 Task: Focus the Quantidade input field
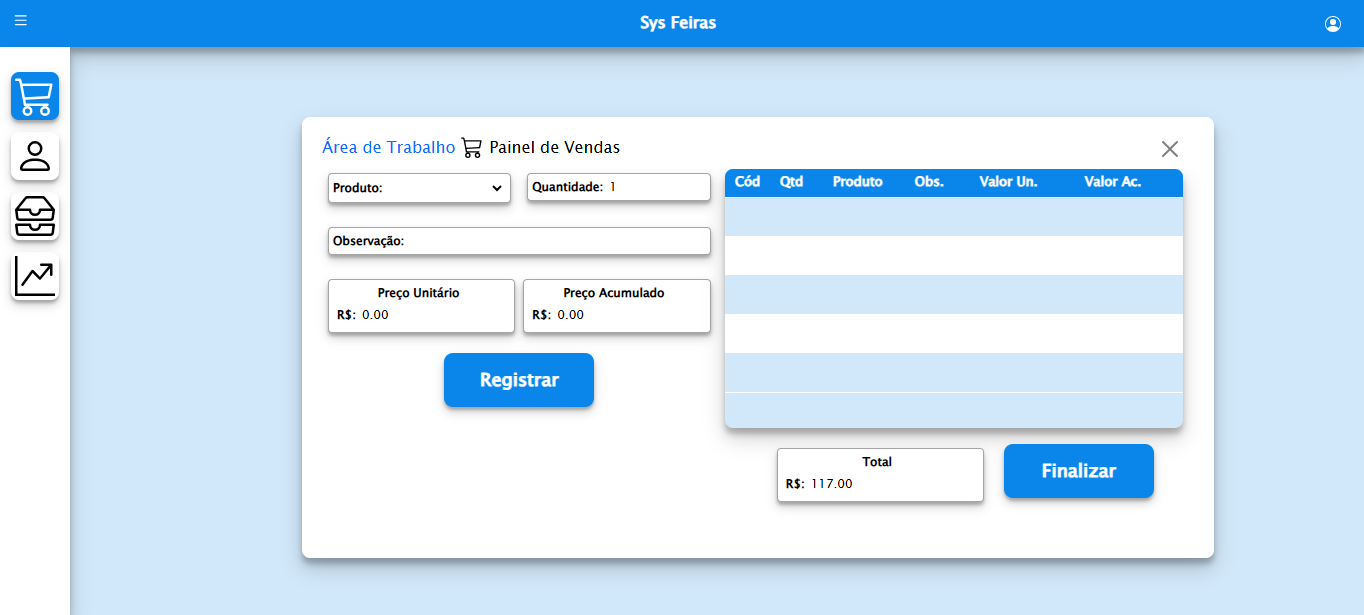coord(655,187)
